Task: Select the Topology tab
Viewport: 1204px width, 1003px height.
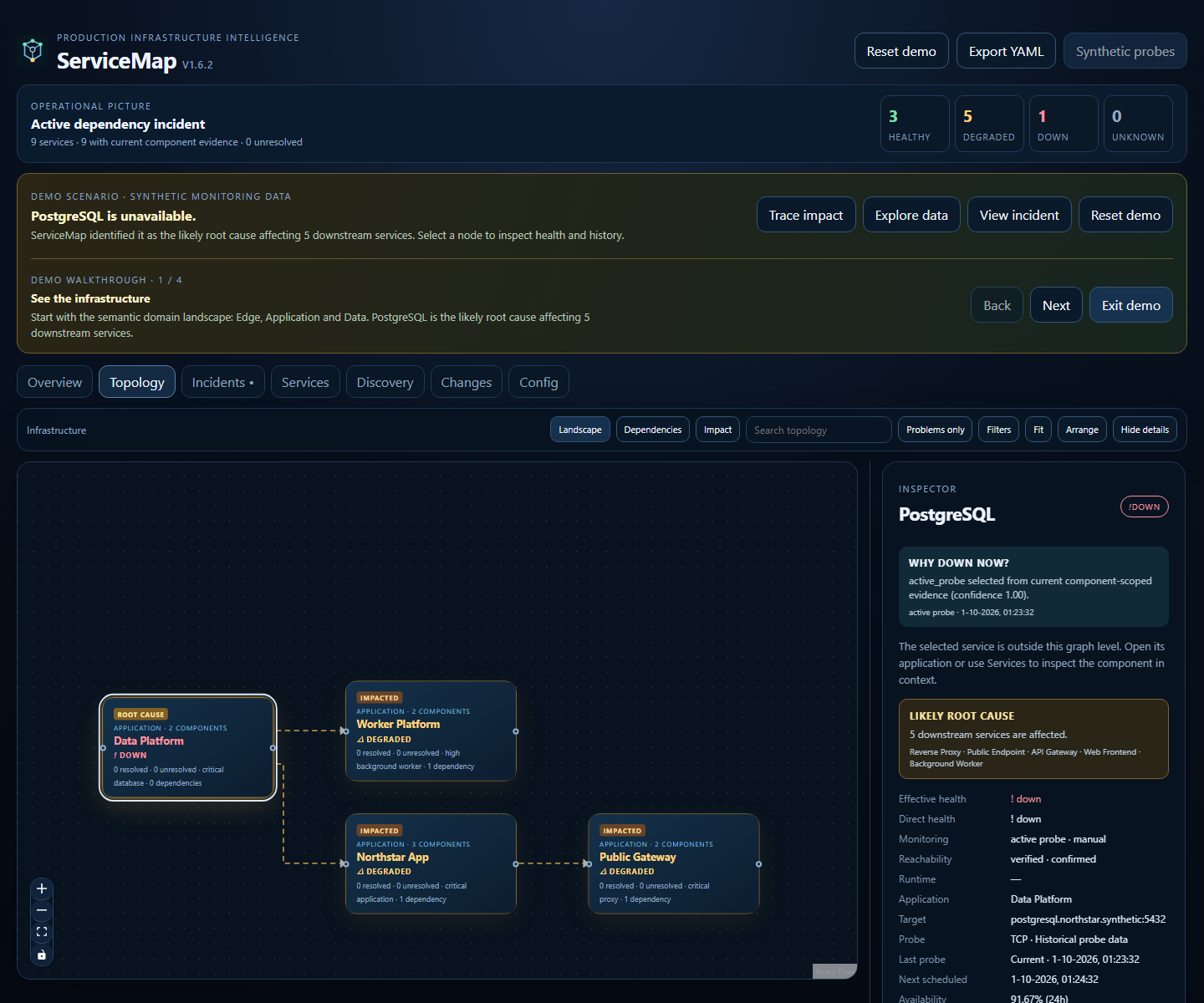Action: [x=137, y=382]
